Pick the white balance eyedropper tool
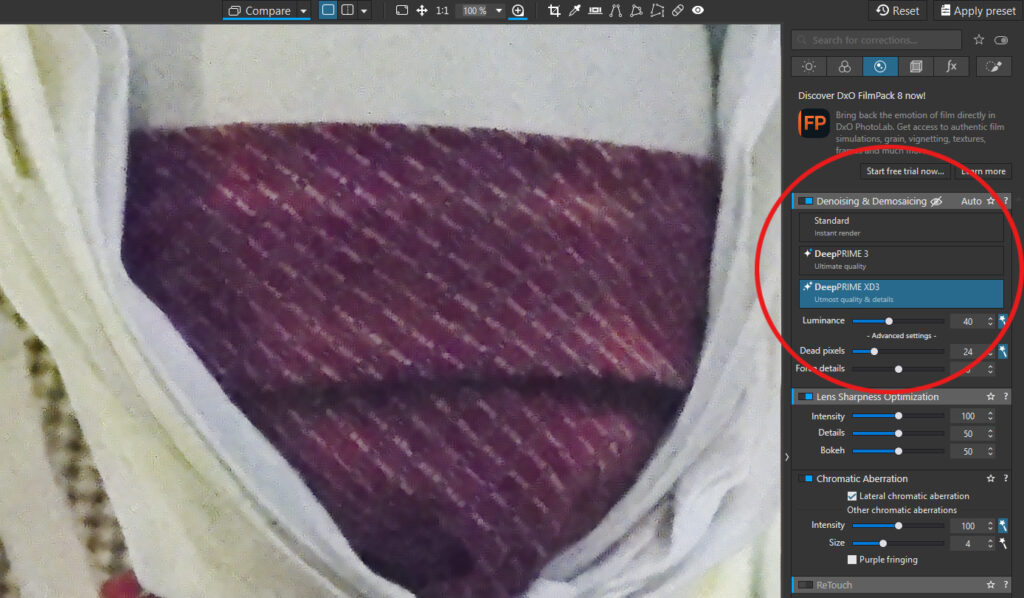 (575, 11)
